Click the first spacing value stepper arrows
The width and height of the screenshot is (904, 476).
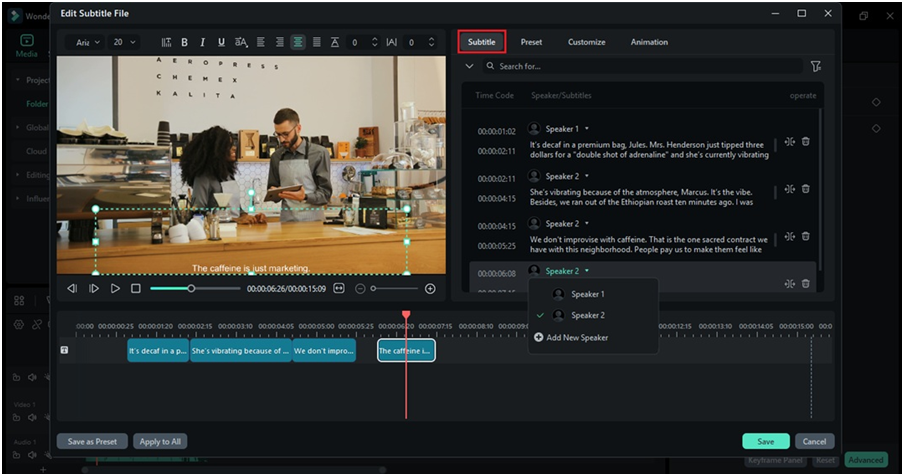point(375,42)
